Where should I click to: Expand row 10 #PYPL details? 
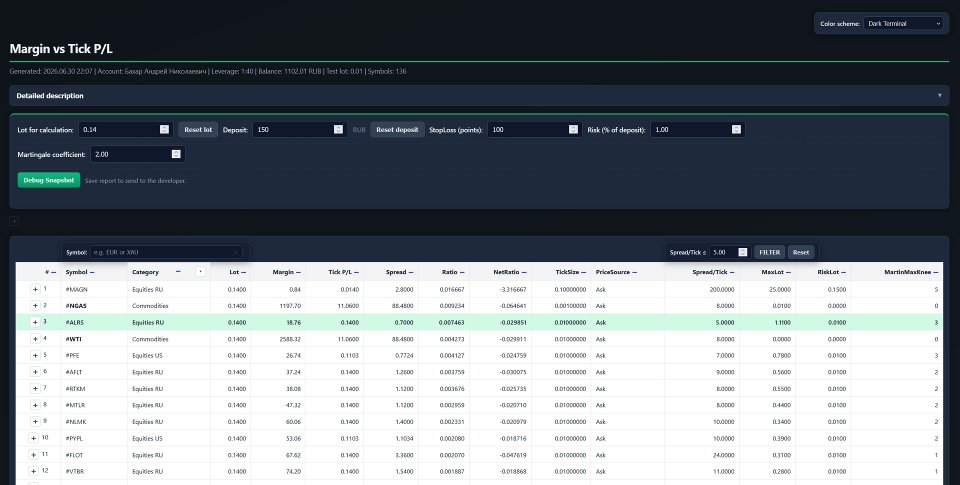(x=34, y=438)
